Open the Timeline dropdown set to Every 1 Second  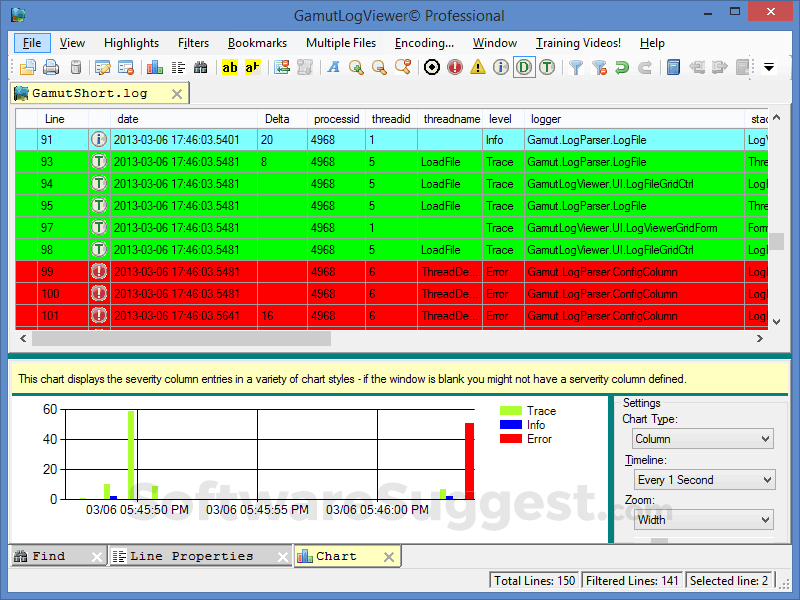(704, 479)
